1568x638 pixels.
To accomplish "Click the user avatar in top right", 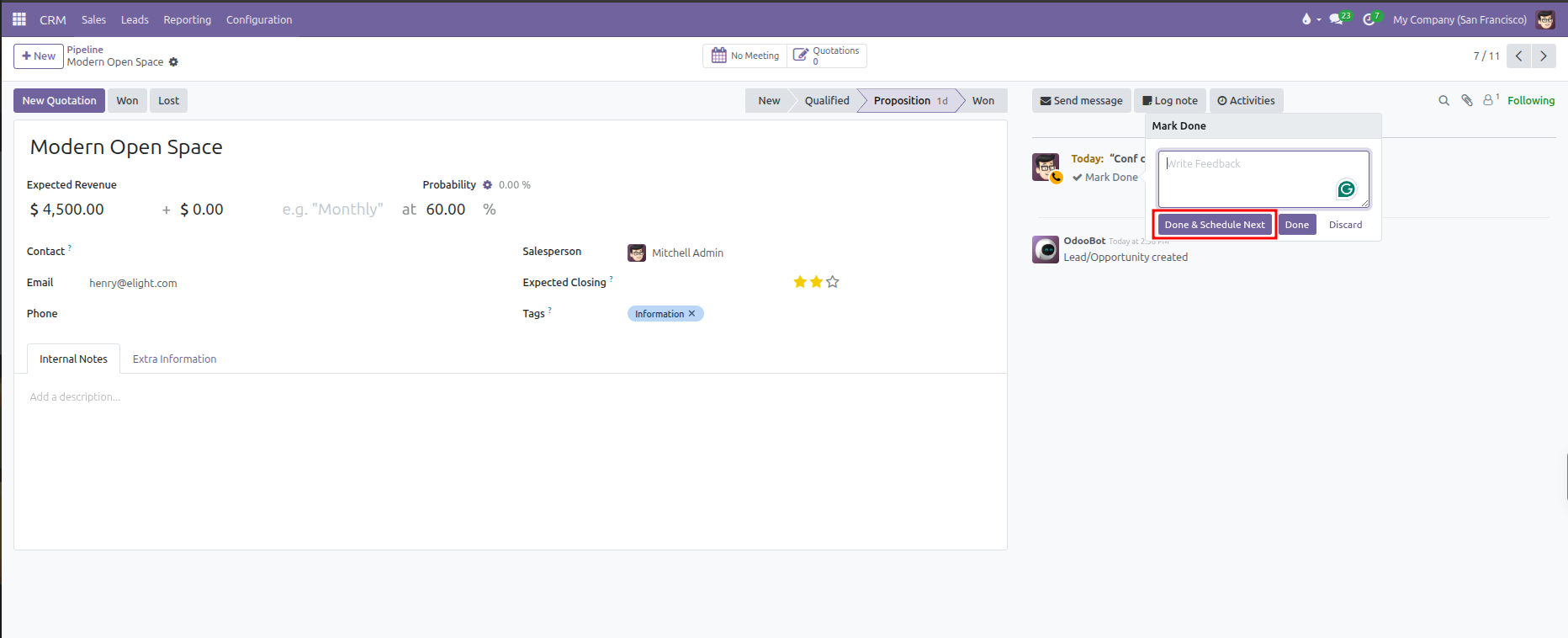I will pyautogui.click(x=1546, y=20).
